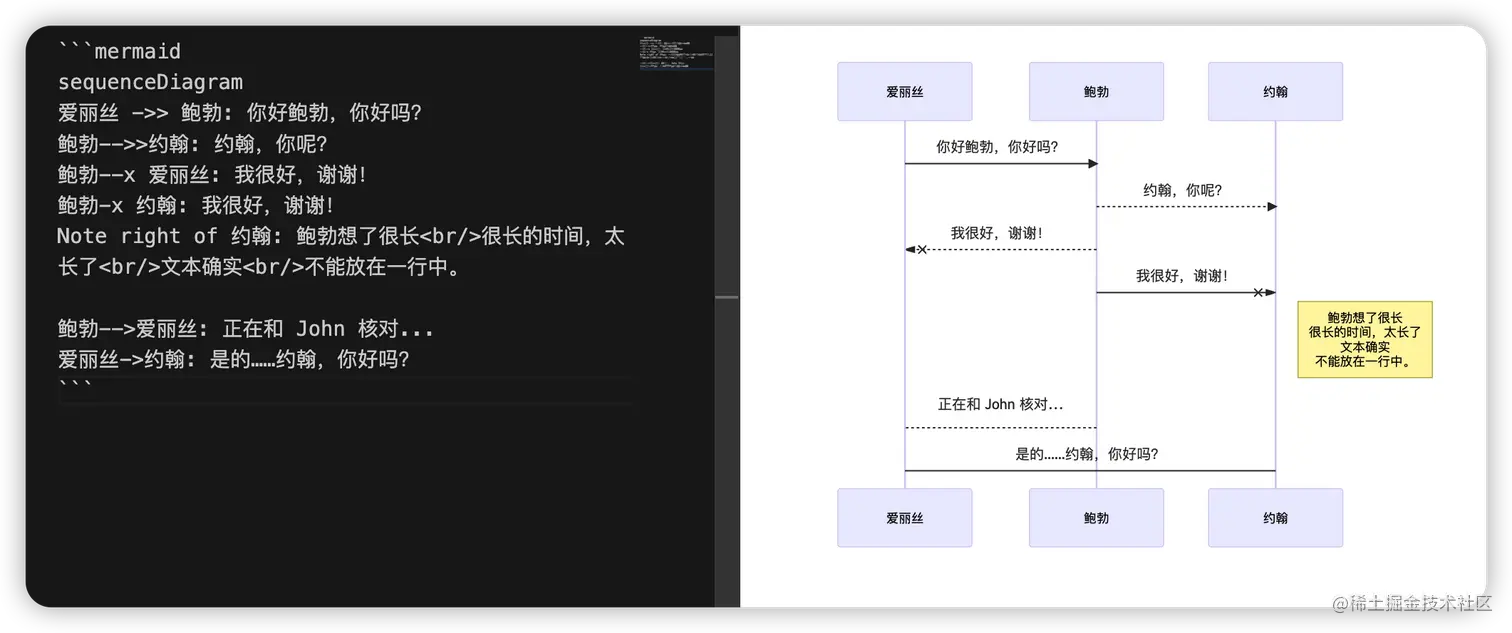Click the dashed arrowhead of 约翰，你呢? at 约翰 lifeline

pos(1272,207)
